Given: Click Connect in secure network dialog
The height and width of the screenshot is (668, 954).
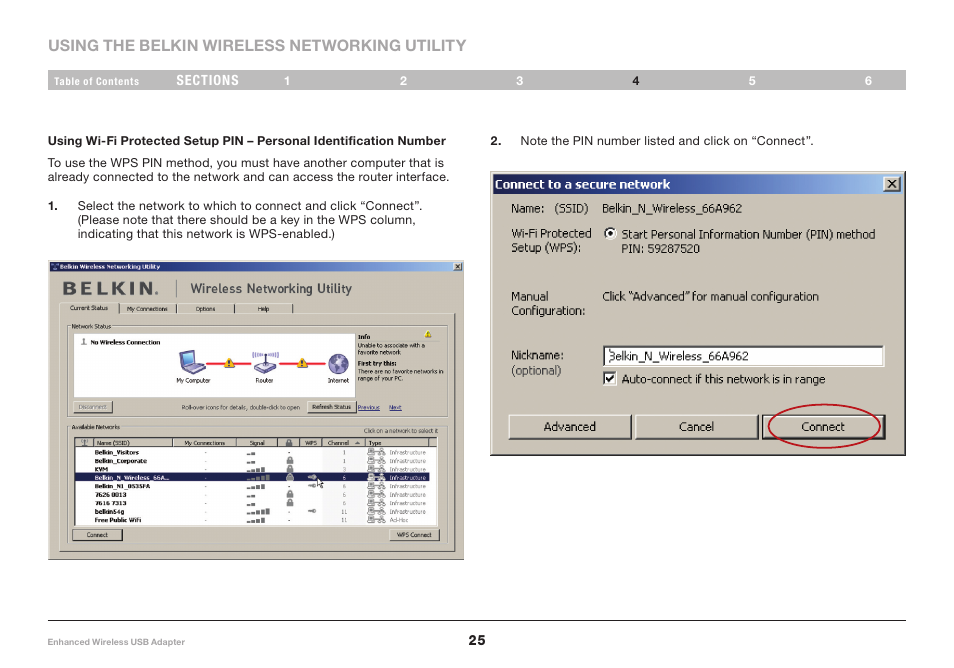Looking at the screenshot, I should 823,426.
